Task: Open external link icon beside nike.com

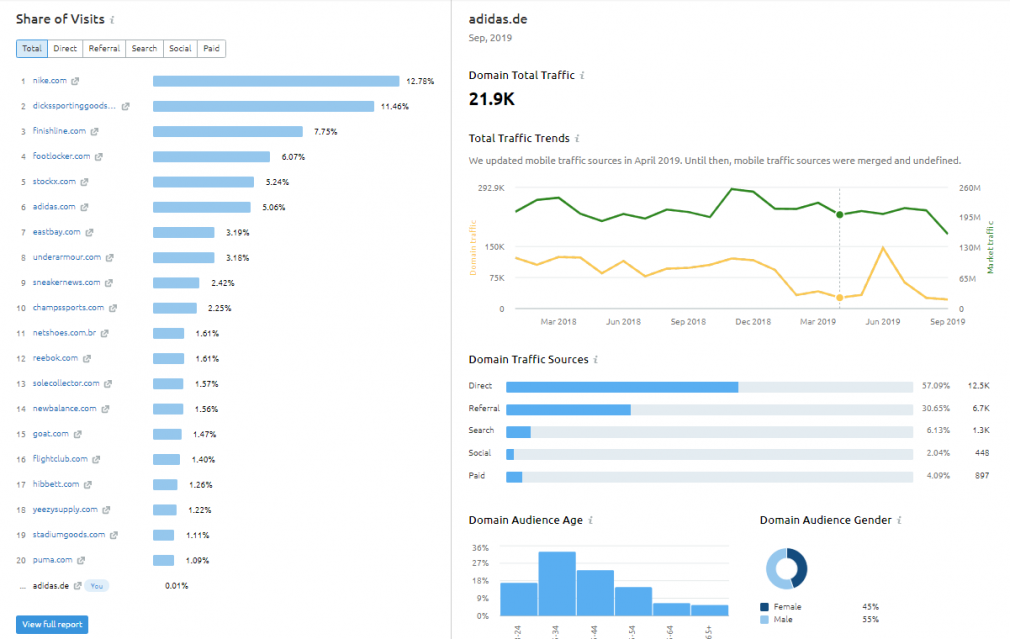Action: click(x=75, y=81)
